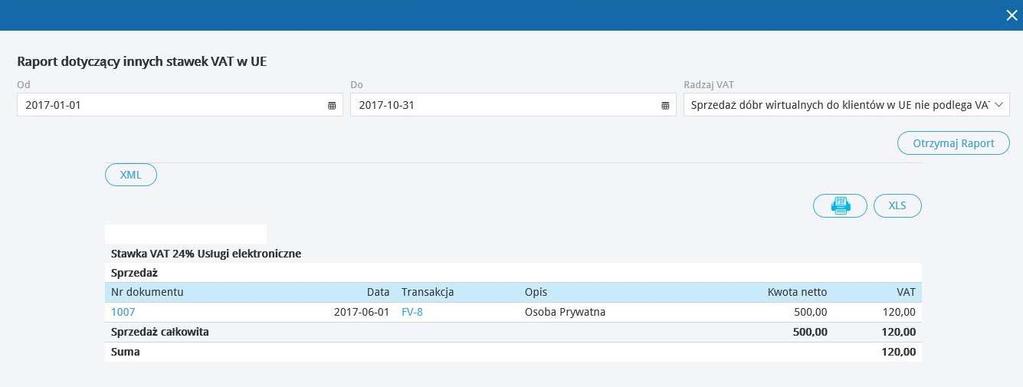Image resolution: width=1023 pixels, height=387 pixels.
Task: Click the Suma row label
Action: coord(125,352)
